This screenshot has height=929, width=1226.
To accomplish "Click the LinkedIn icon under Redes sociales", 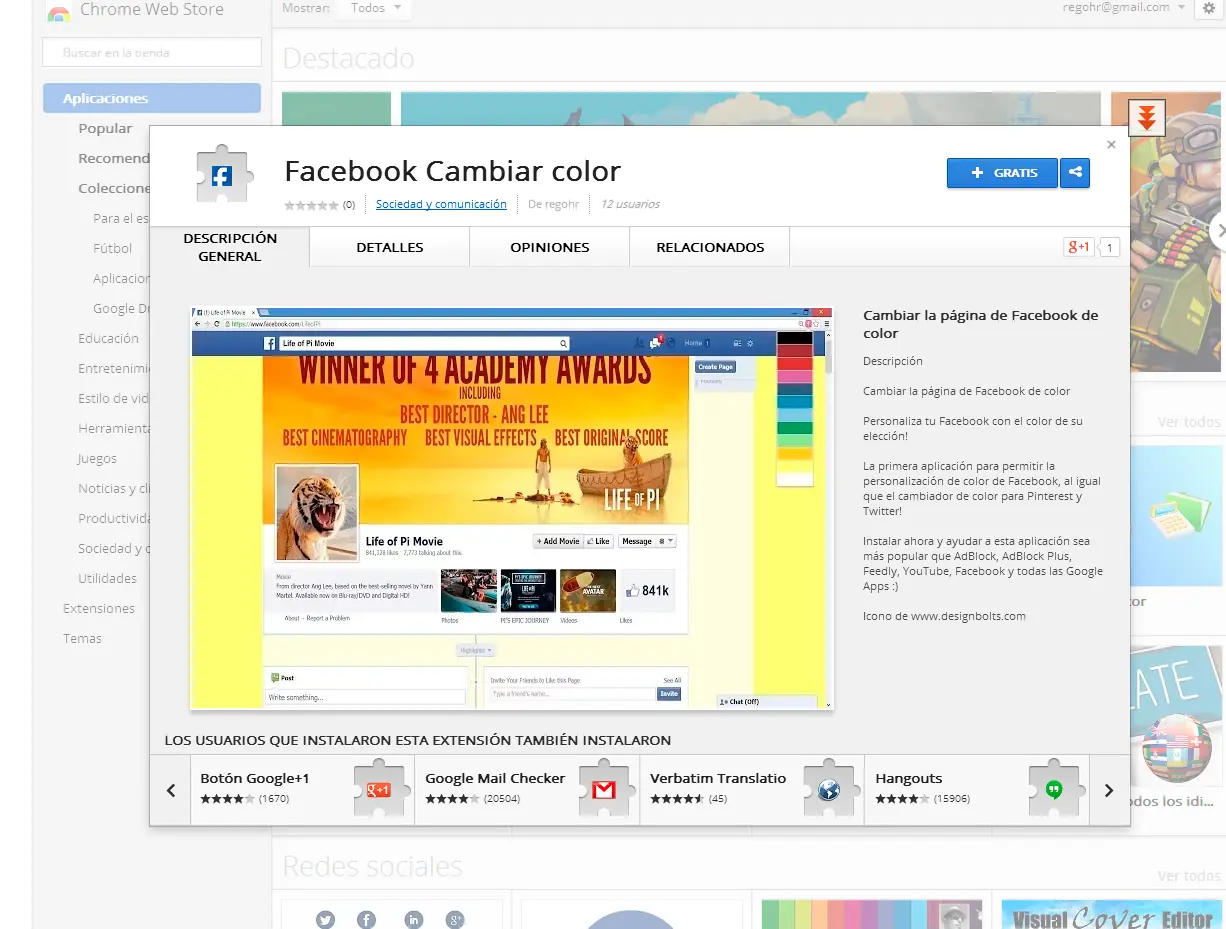I will [x=414, y=919].
